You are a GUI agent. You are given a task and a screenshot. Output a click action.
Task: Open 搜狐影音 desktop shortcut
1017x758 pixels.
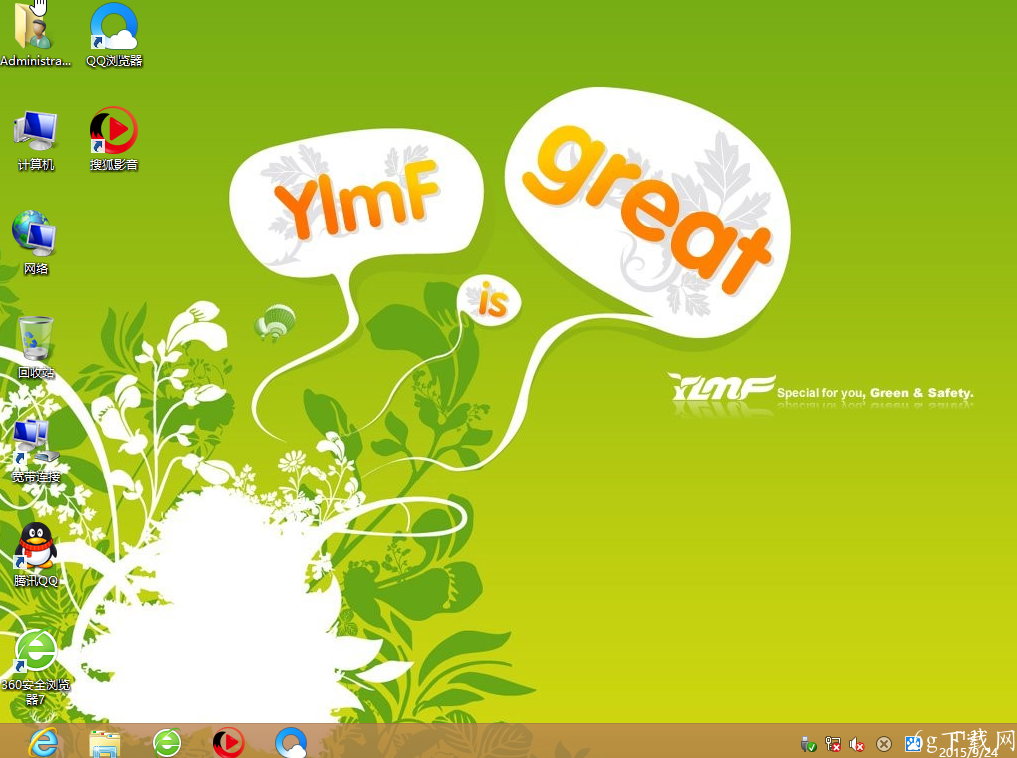coord(114,139)
